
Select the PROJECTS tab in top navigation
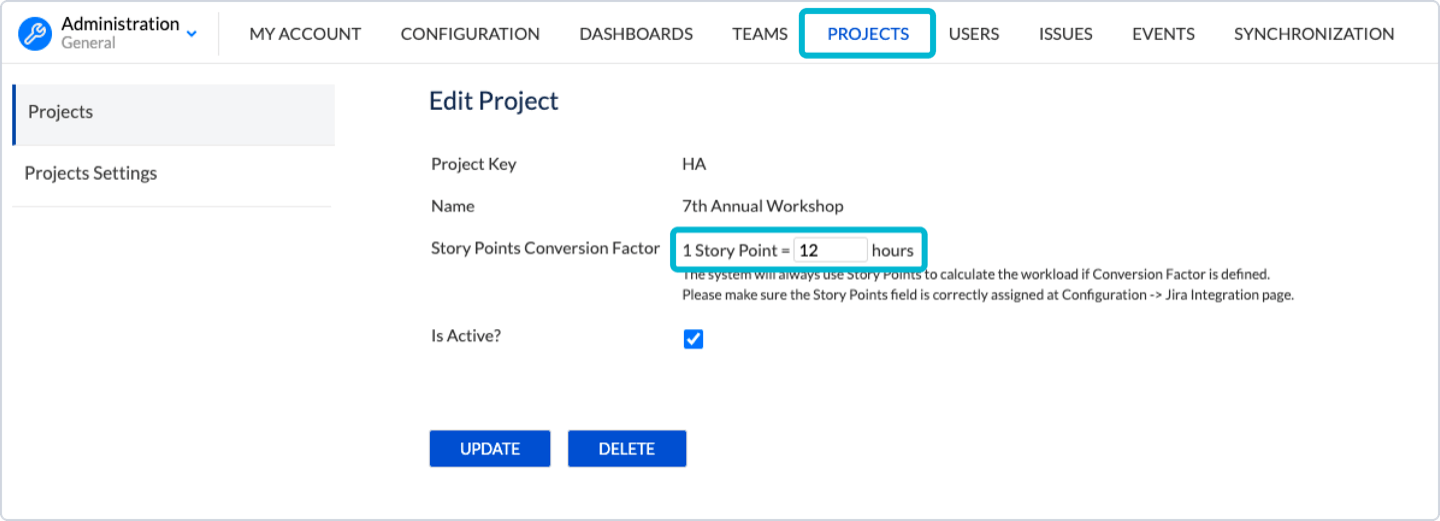(868, 34)
